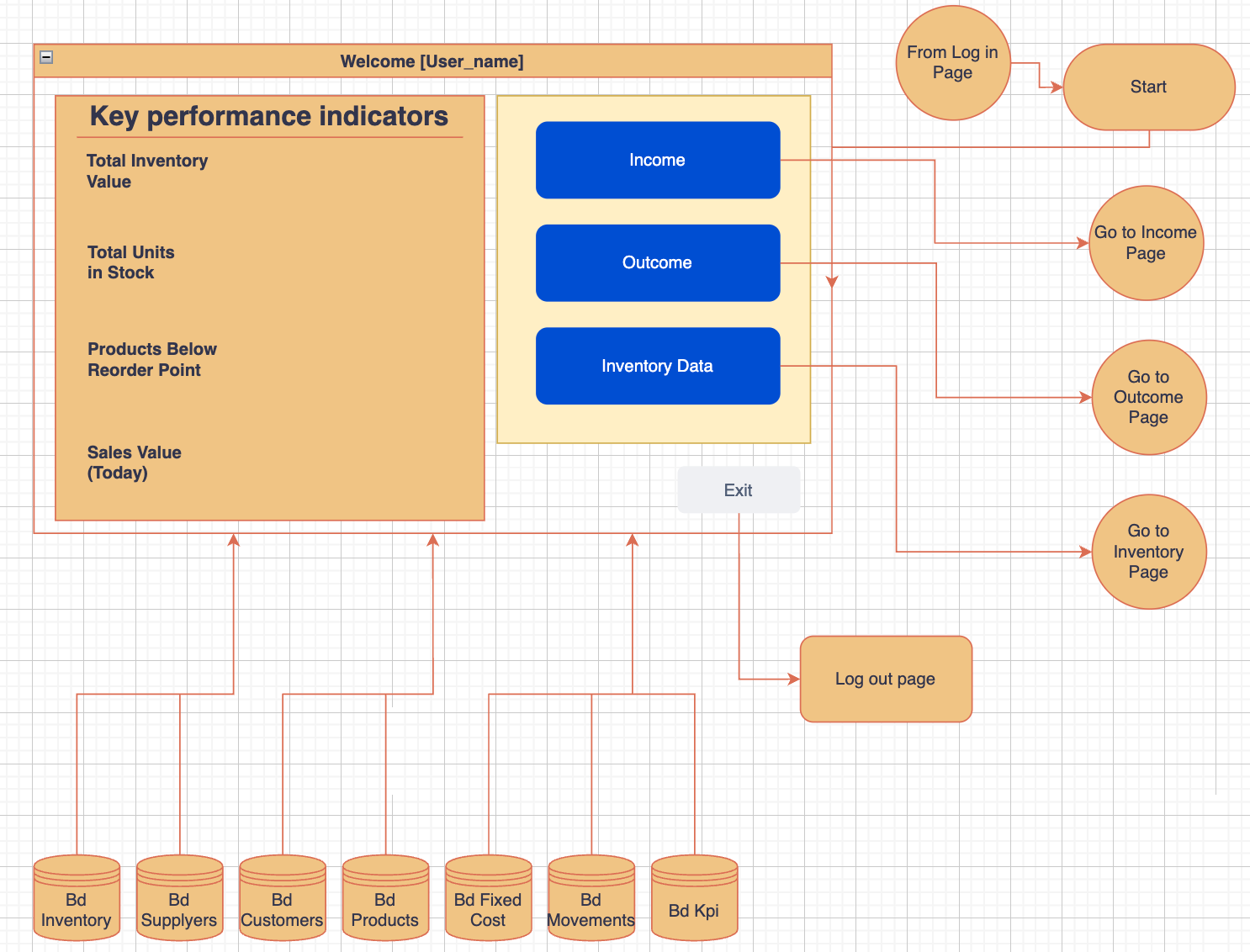Select the Bd Movements database cylinder

click(591, 898)
